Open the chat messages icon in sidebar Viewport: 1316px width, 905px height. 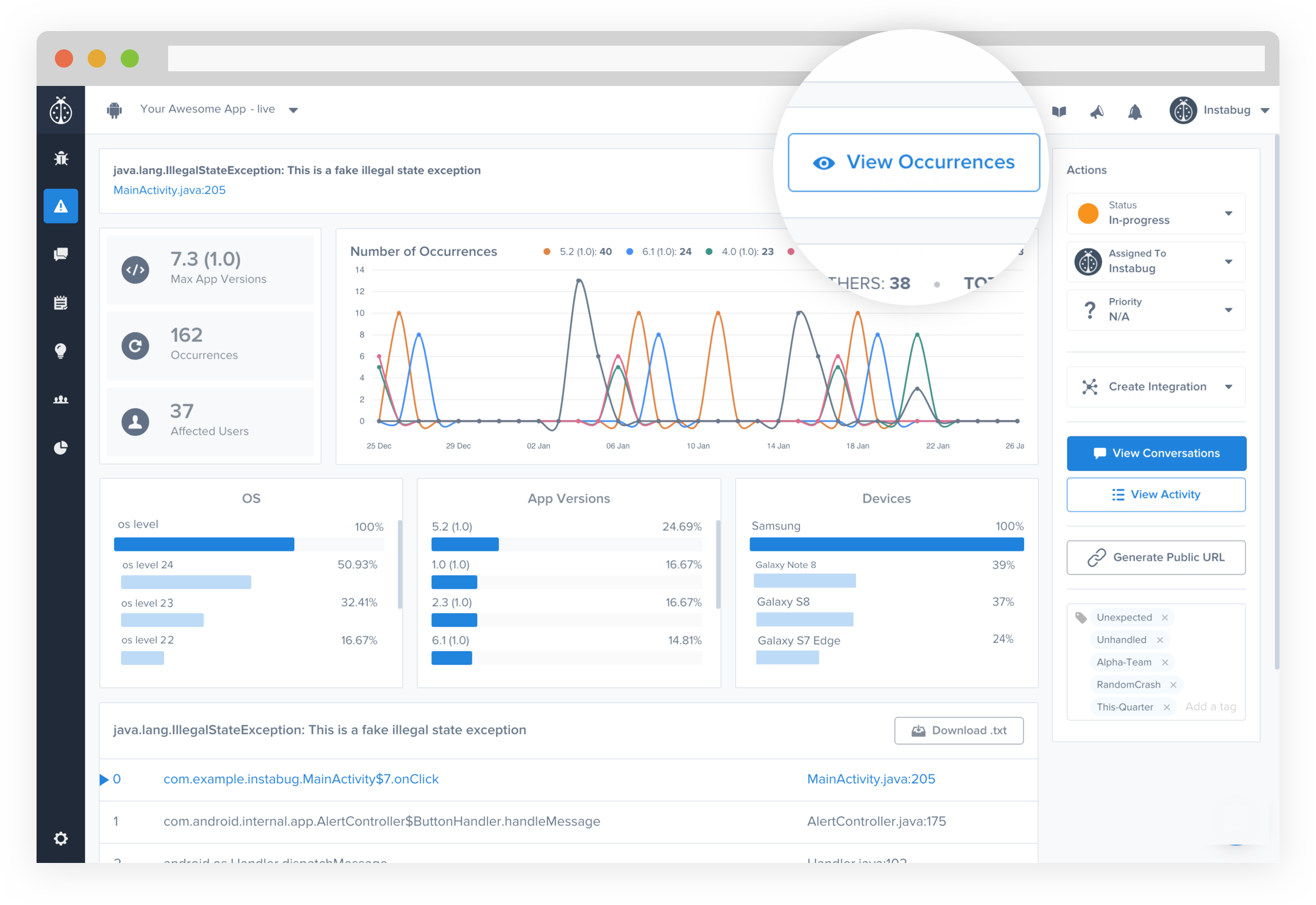click(x=61, y=254)
